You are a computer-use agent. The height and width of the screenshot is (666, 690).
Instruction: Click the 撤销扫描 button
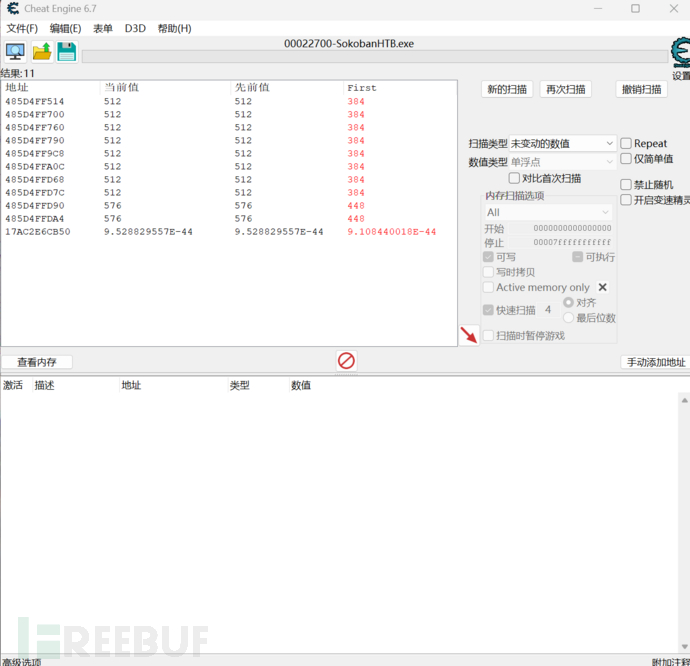(642, 89)
